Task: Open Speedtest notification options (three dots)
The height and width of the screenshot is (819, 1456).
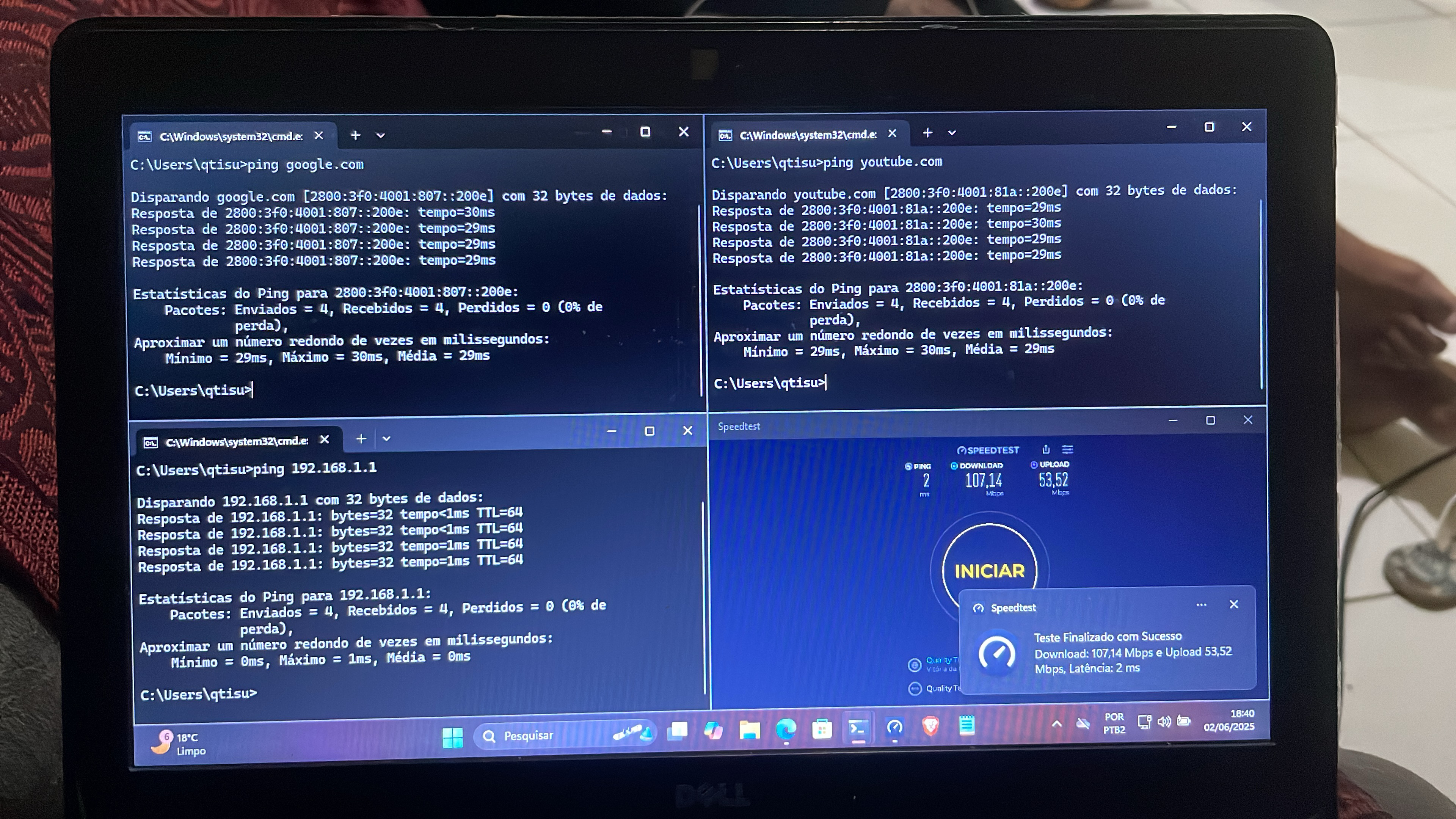Action: point(1201,605)
